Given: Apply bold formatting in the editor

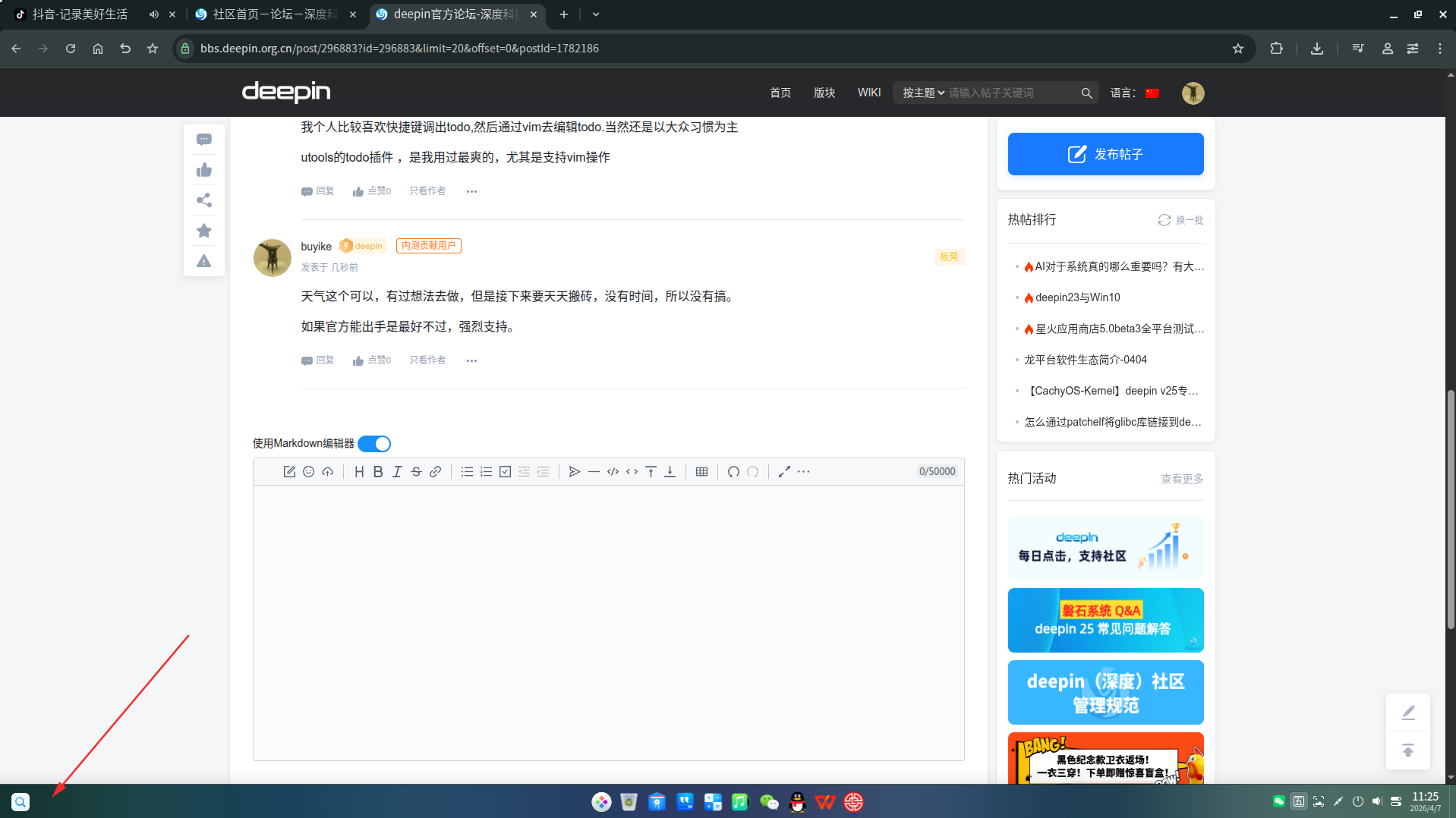Looking at the screenshot, I should [378, 472].
